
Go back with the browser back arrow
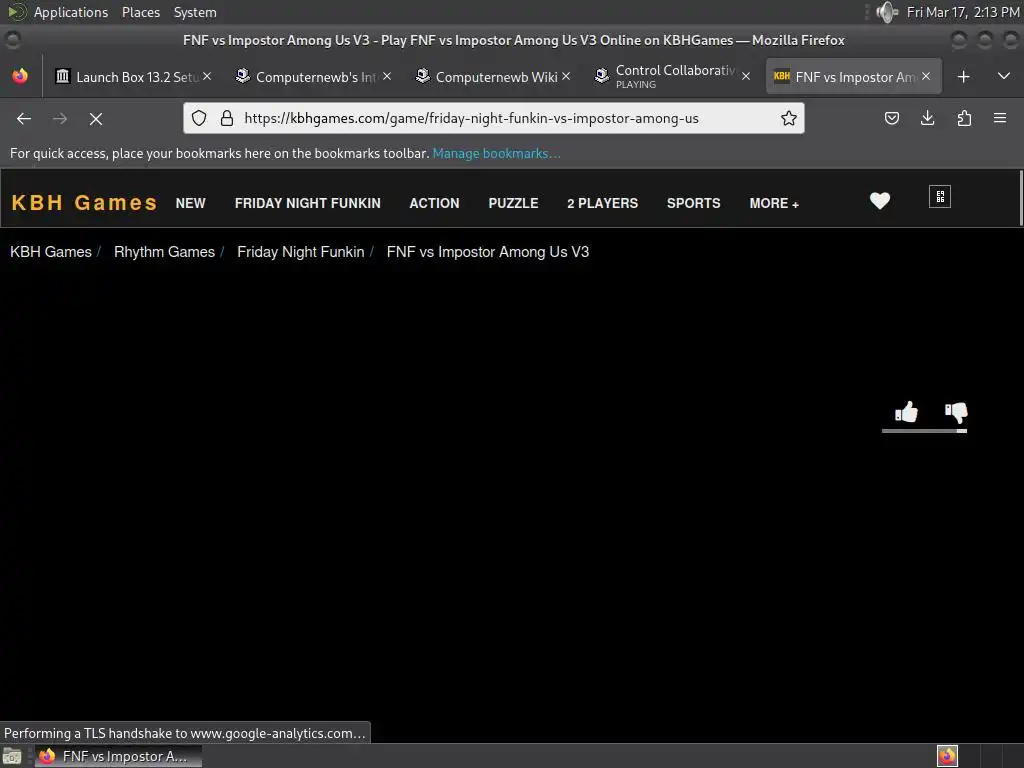[24, 118]
